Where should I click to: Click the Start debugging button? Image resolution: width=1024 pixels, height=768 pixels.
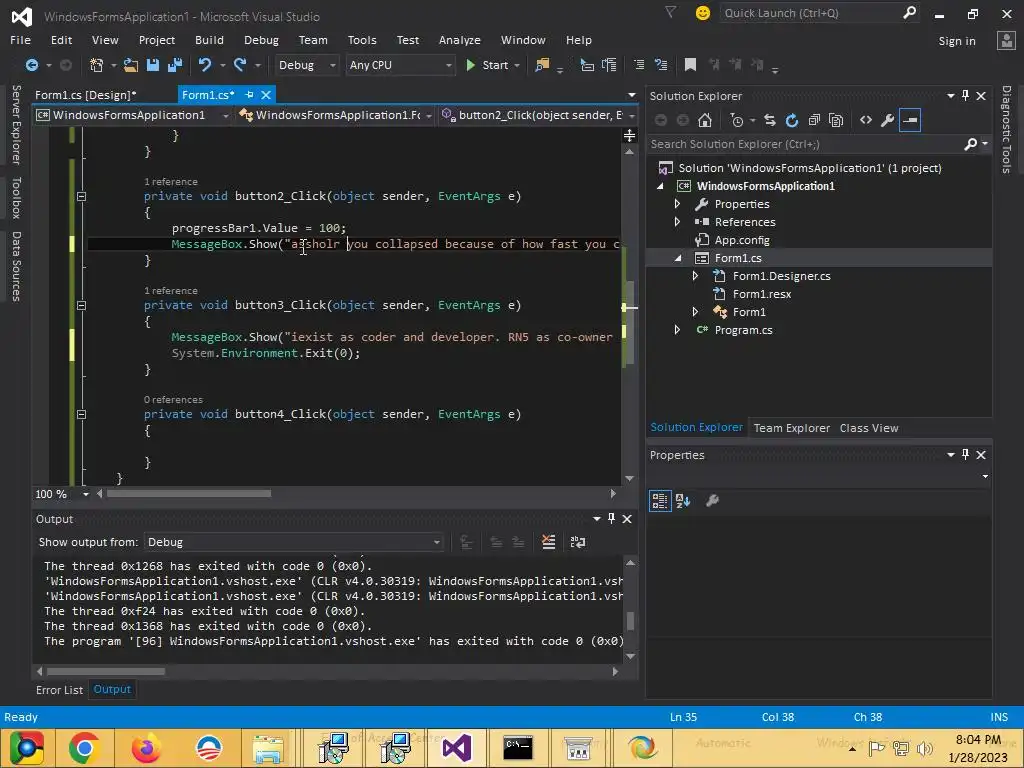pos(487,65)
